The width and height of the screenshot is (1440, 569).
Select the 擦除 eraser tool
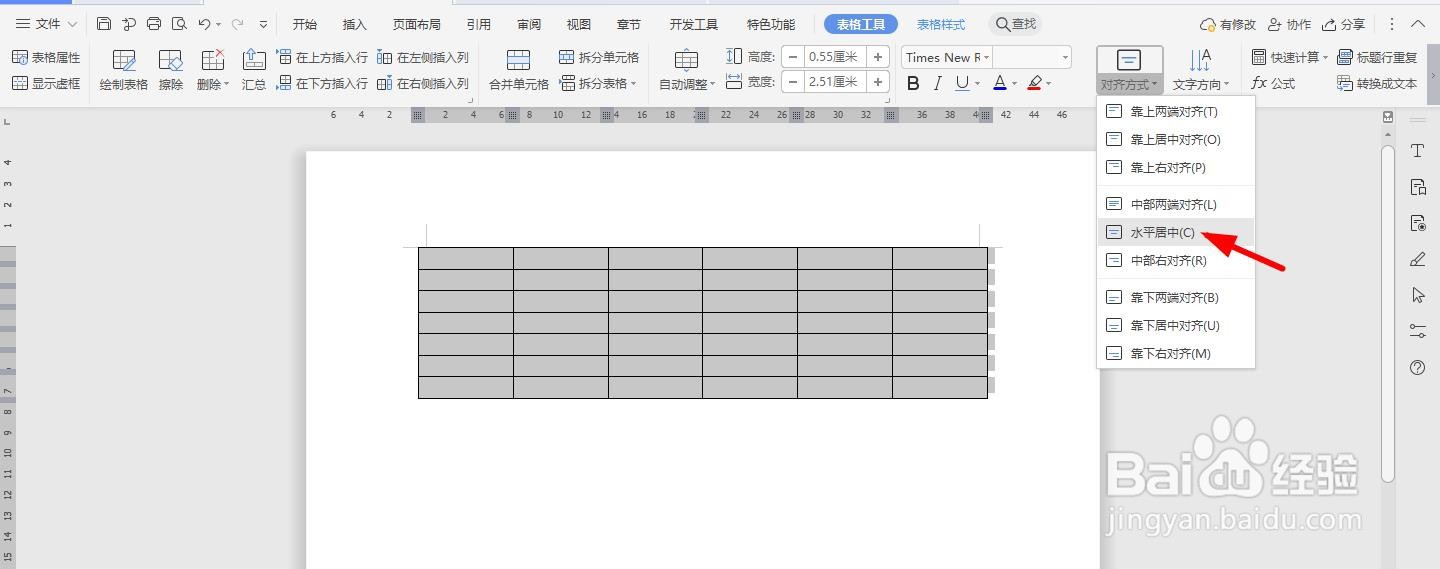tap(171, 70)
